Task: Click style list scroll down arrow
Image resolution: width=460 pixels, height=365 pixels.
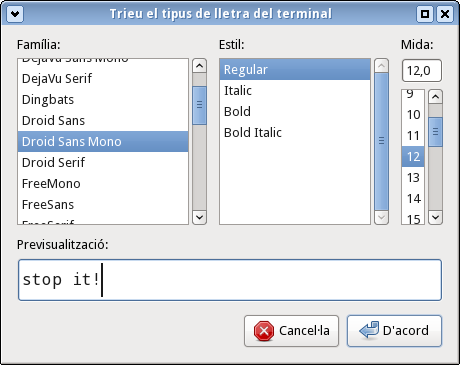Action: [x=381, y=217]
